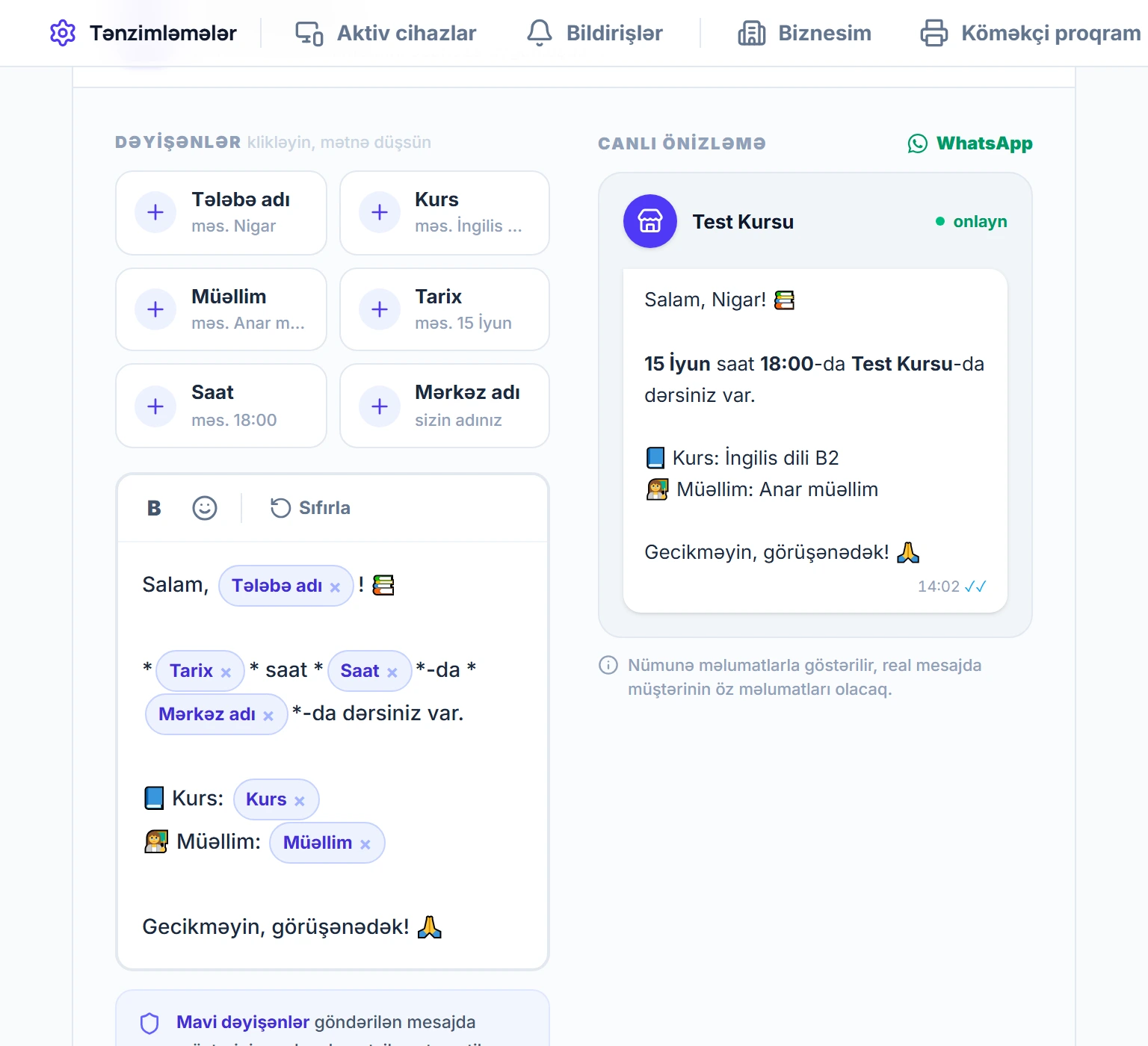1148x1046 pixels.
Task: Remove the Tələbə adı chip from the message
Action: tap(335, 587)
